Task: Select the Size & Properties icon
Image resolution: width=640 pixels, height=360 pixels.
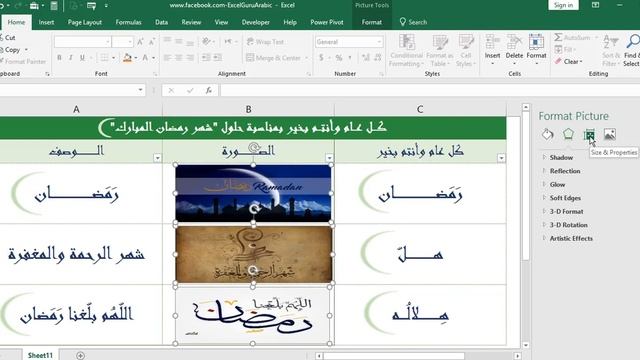Action: (x=589, y=134)
